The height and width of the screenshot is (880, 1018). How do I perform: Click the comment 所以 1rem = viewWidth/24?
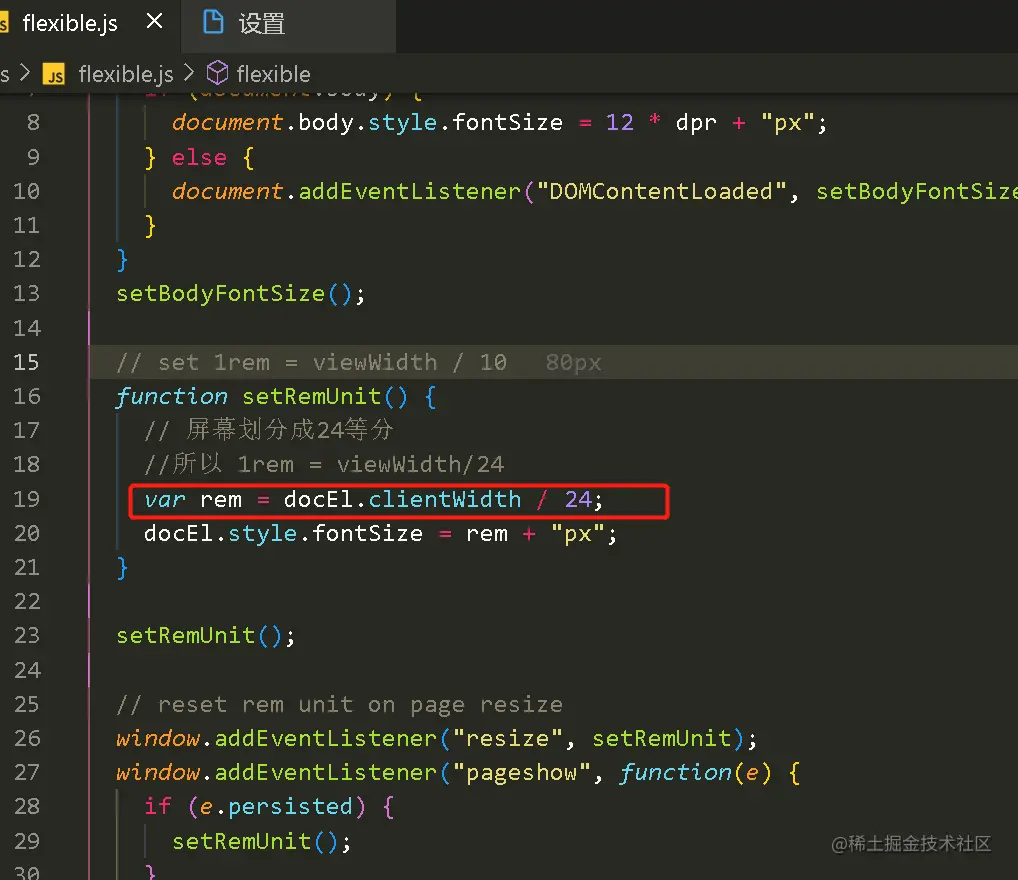(x=324, y=464)
